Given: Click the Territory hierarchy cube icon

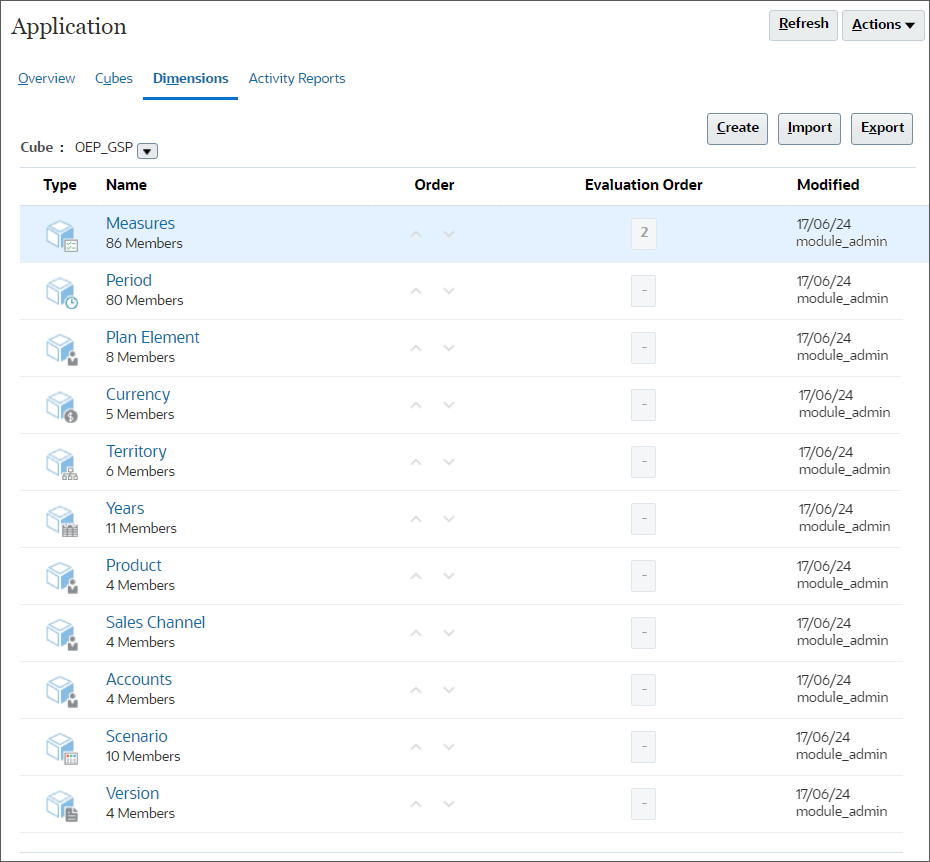Looking at the screenshot, I should [x=61, y=461].
